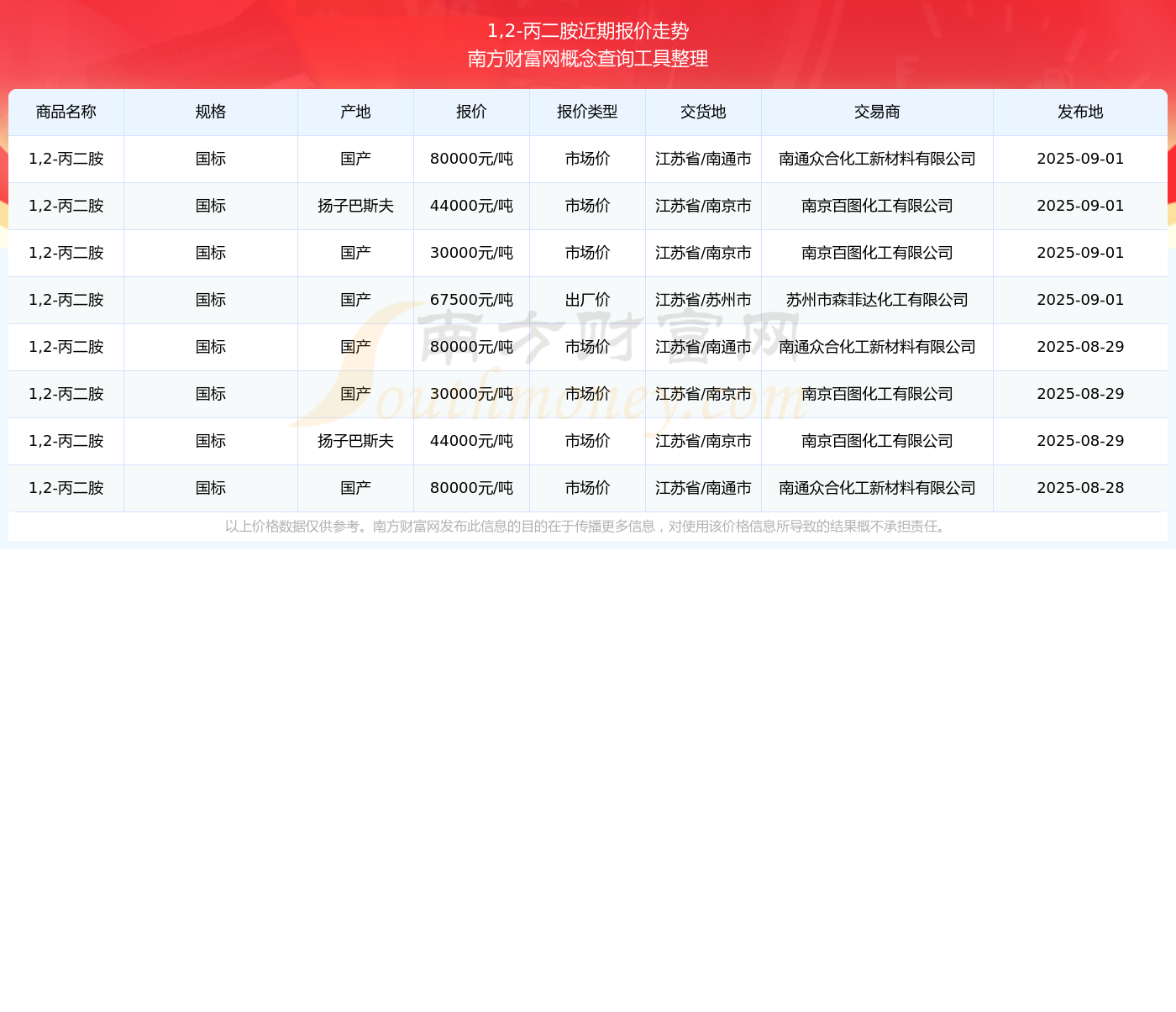Click the 报价类型 column header
This screenshot has height=1012, width=1176.
pyautogui.click(x=588, y=113)
